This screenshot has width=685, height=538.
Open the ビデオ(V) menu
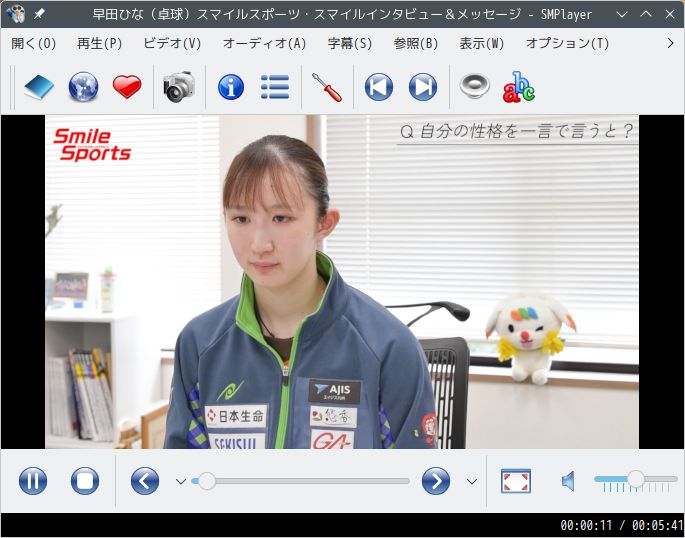[x=172, y=43]
